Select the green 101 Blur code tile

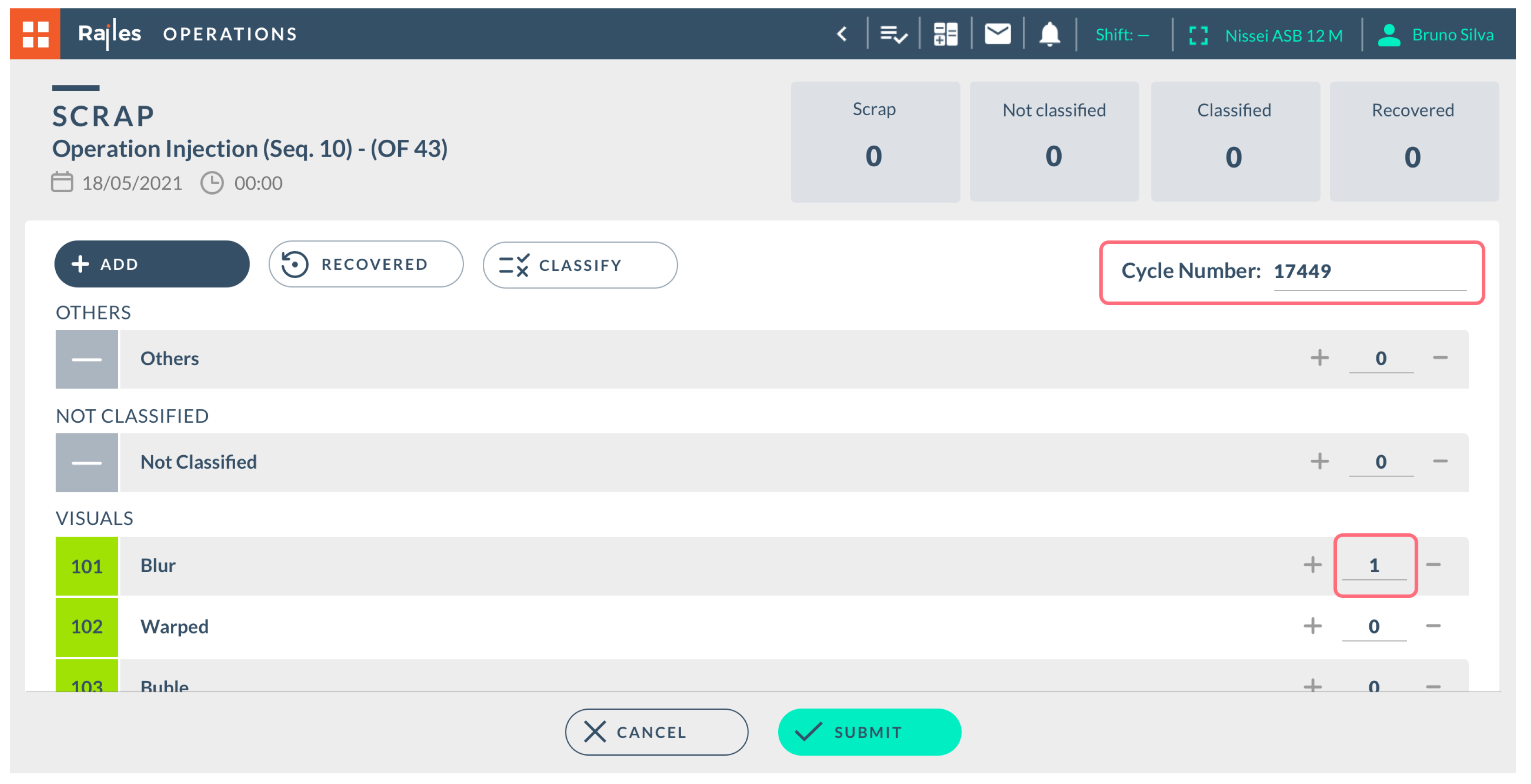[x=87, y=565]
